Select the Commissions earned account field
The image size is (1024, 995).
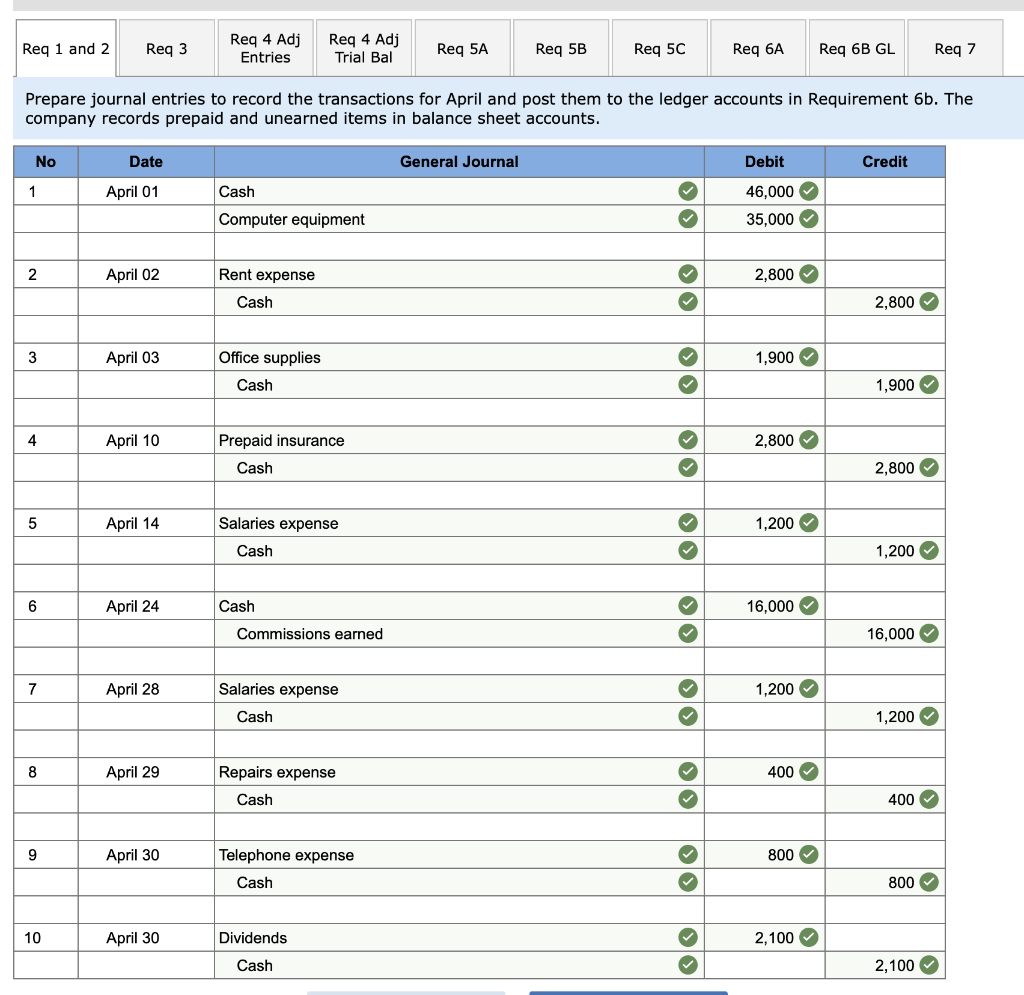coord(459,633)
